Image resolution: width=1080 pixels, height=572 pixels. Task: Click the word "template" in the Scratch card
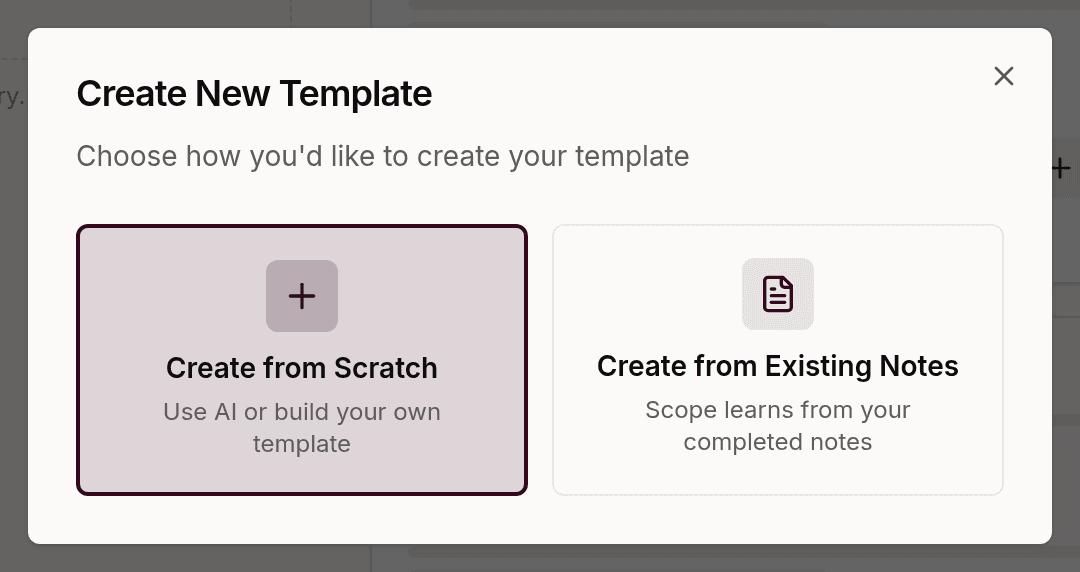tap(302, 444)
